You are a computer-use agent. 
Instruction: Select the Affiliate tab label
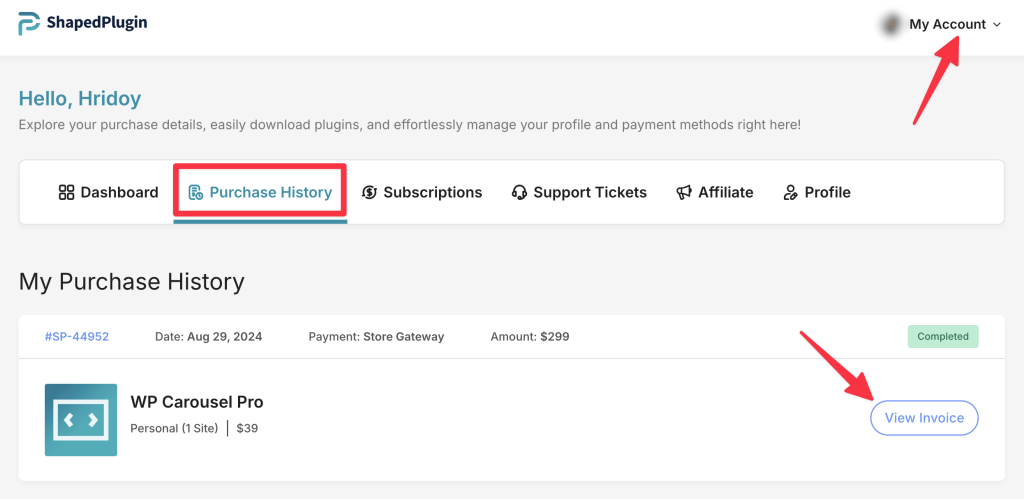(725, 192)
